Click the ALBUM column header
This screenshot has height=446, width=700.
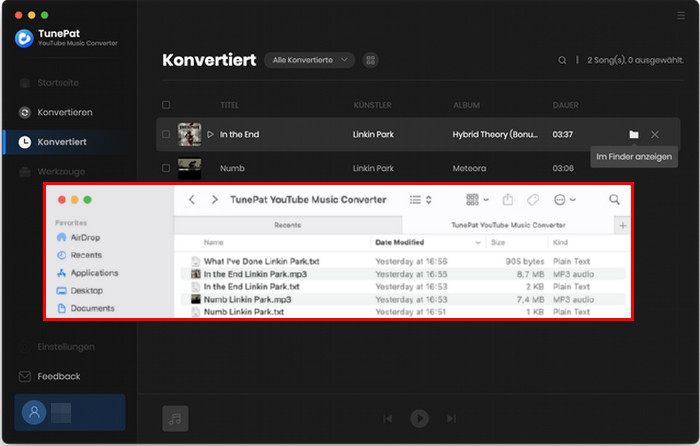click(x=467, y=105)
